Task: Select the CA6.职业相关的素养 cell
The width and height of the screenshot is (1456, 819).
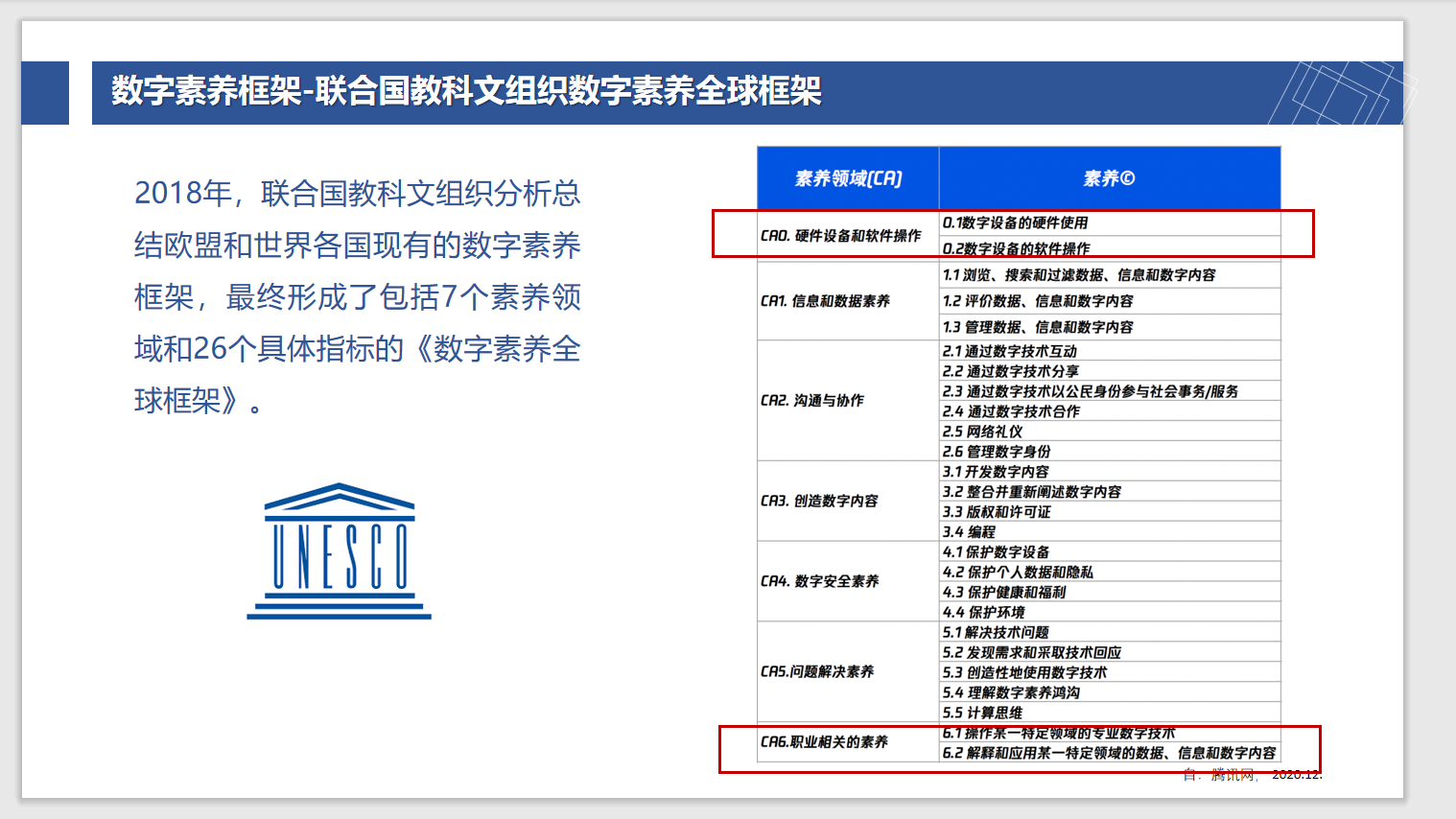Action: coord(824,742)
